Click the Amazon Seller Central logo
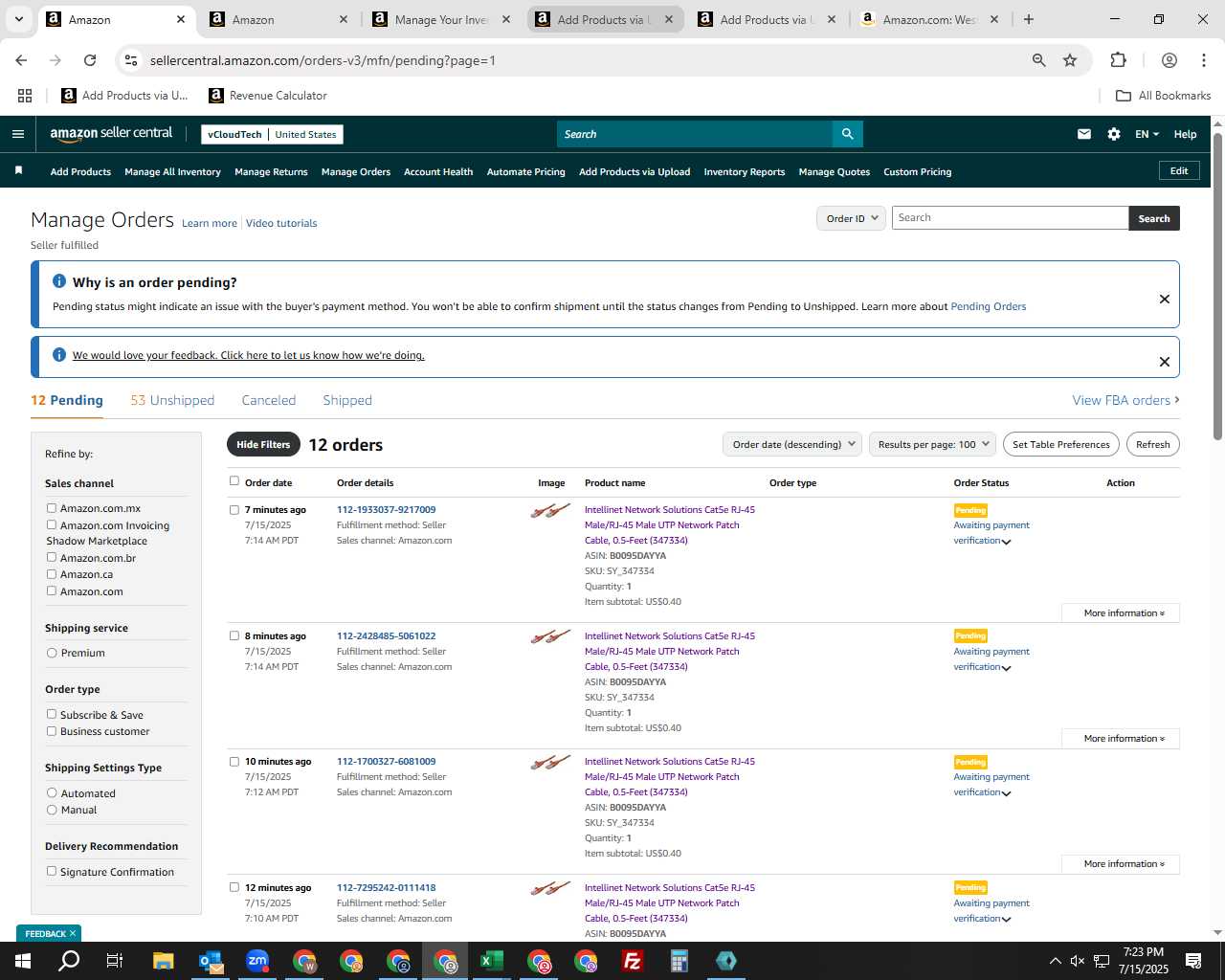The image size is (1225, 980). [111, 134]
